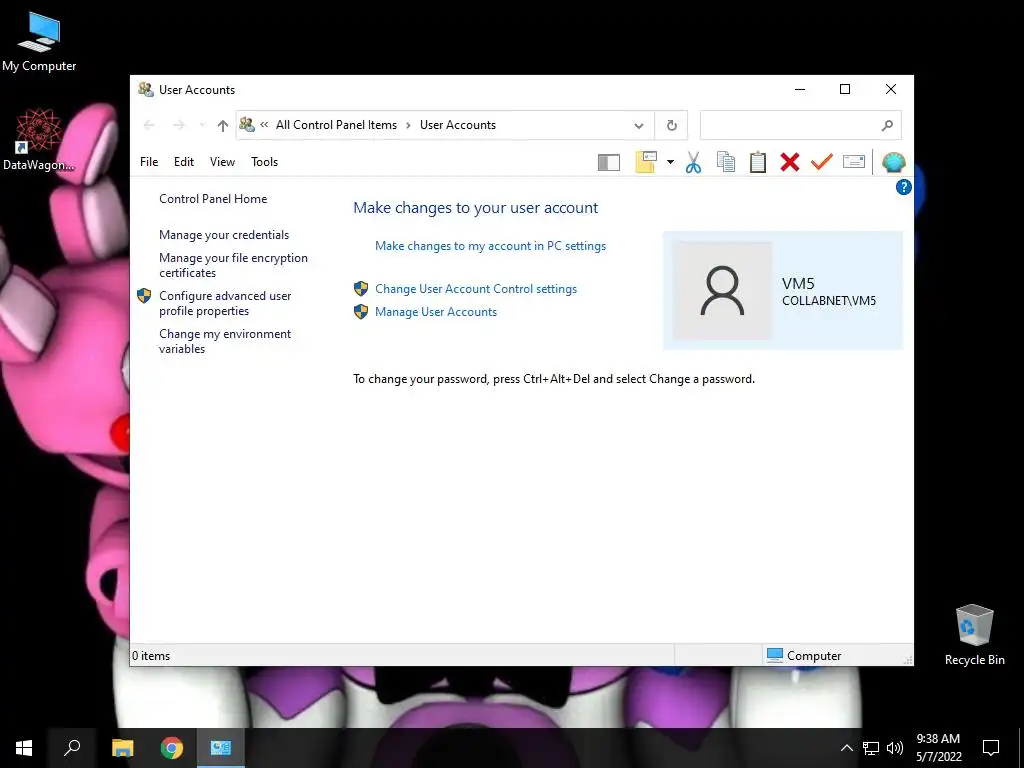Go up one level with Up arrow
Image resolution: width=1024 pixels, height=768 pixels.
coord(223,125)
